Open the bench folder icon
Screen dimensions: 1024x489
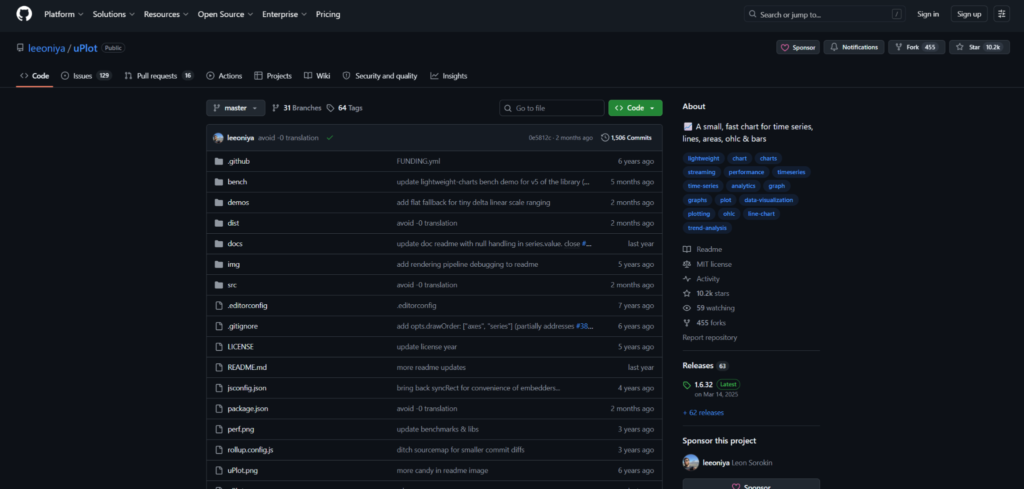219,181
